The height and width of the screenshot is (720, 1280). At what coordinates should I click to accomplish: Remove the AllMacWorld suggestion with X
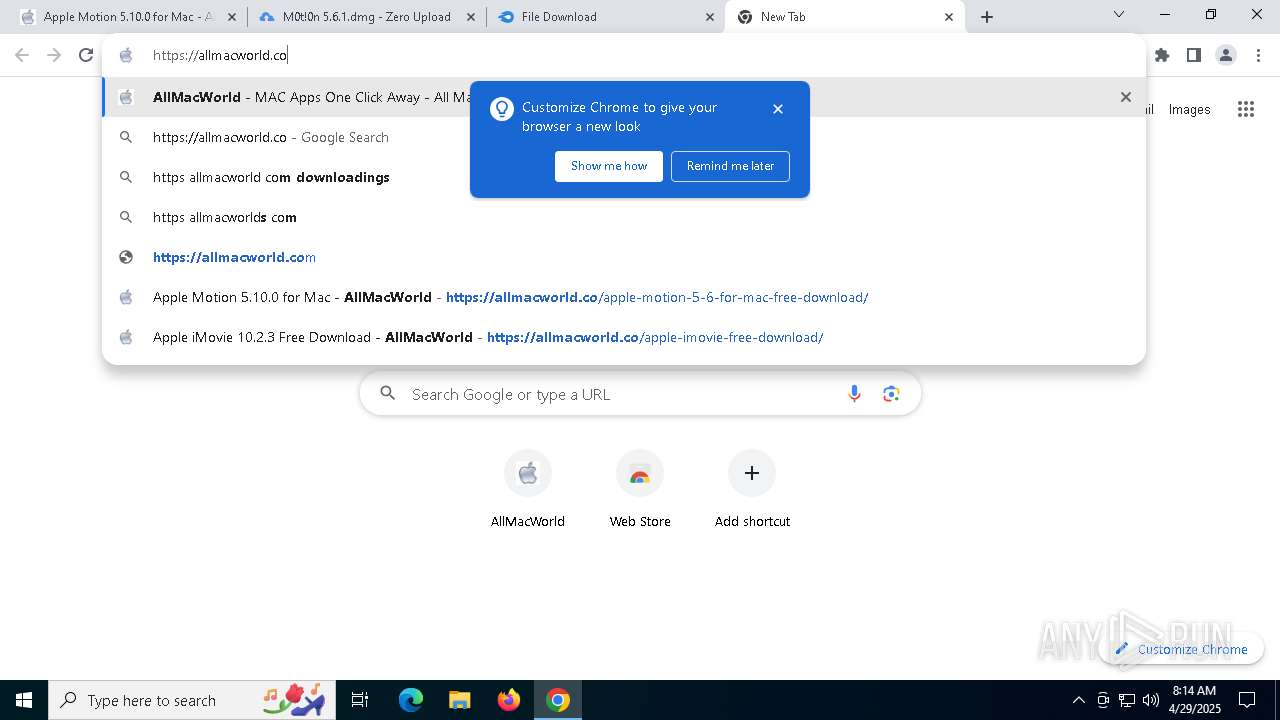click(1126, 97)
